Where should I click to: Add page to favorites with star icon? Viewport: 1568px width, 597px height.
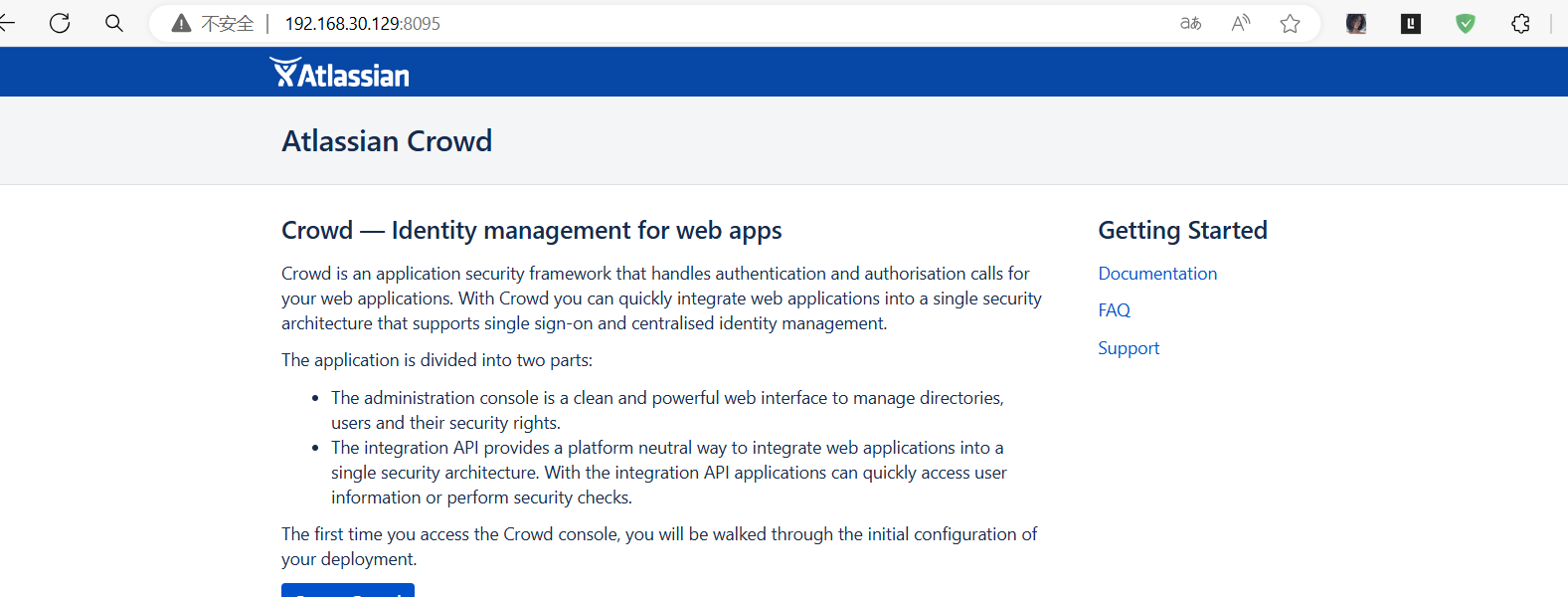[x=1290, y=24]
